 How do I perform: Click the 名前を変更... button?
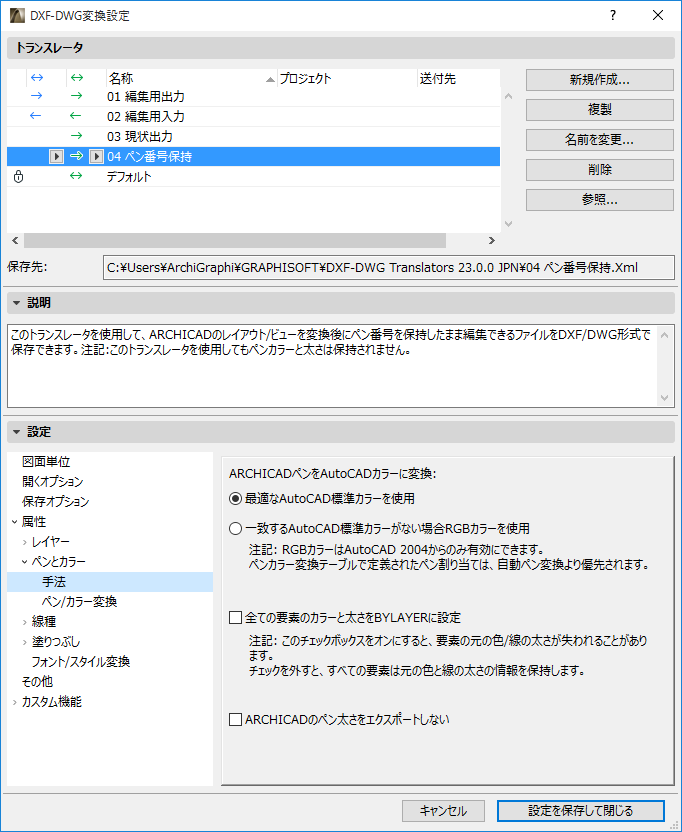coord(599,140)
